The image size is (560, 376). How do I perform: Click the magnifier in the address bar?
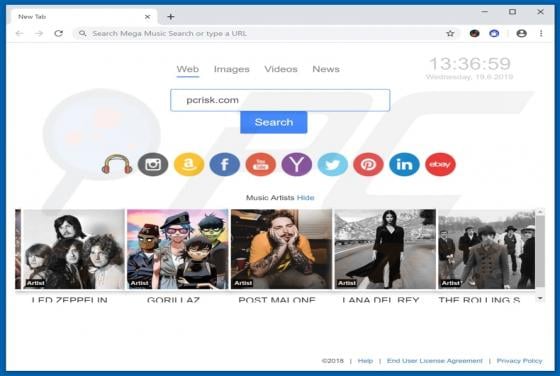tap(82, 34)
